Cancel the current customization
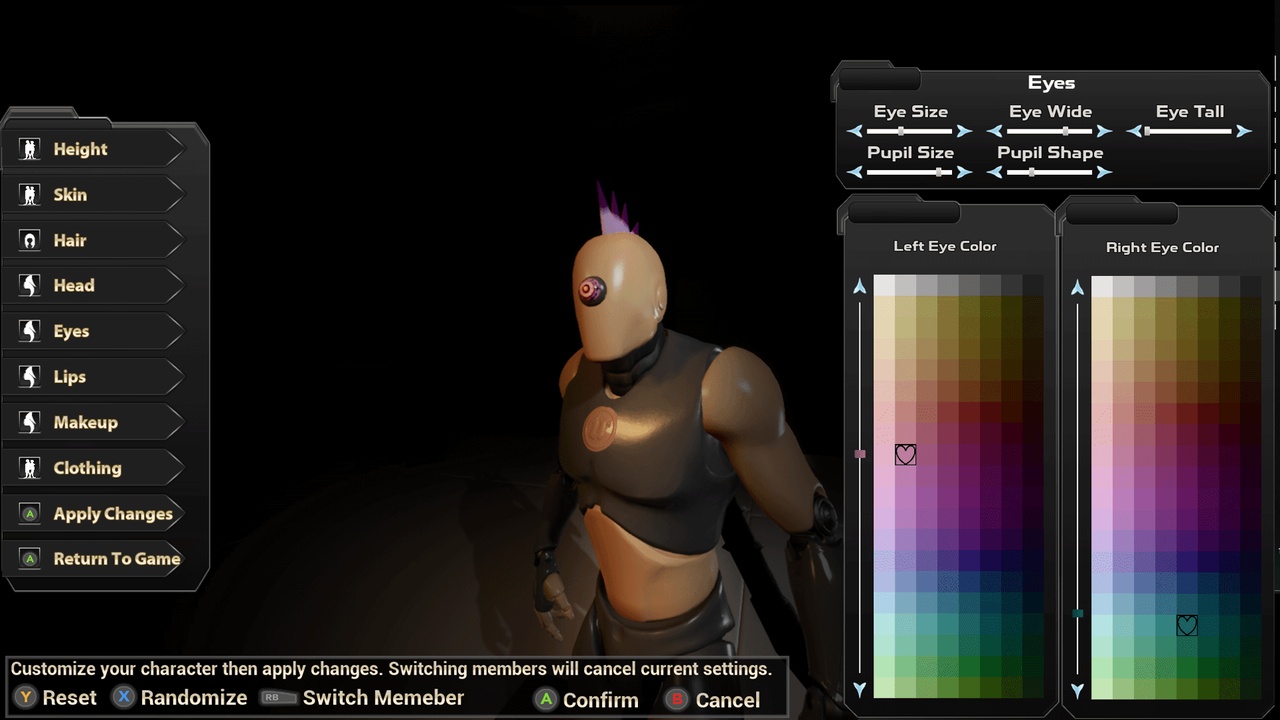Screen dimensions: 1280x720 tap(728, 700)
